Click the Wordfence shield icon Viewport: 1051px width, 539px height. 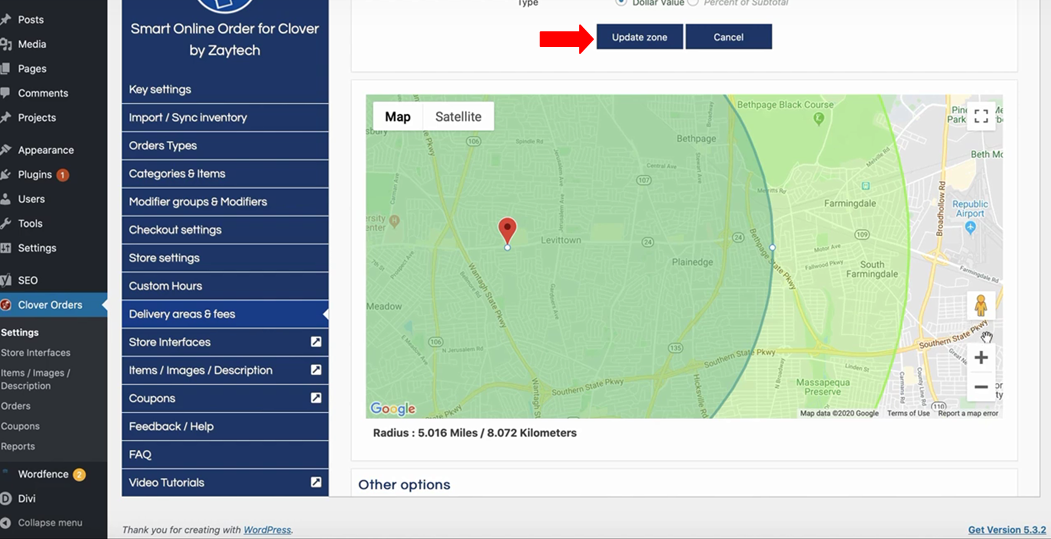coord(5,473)
